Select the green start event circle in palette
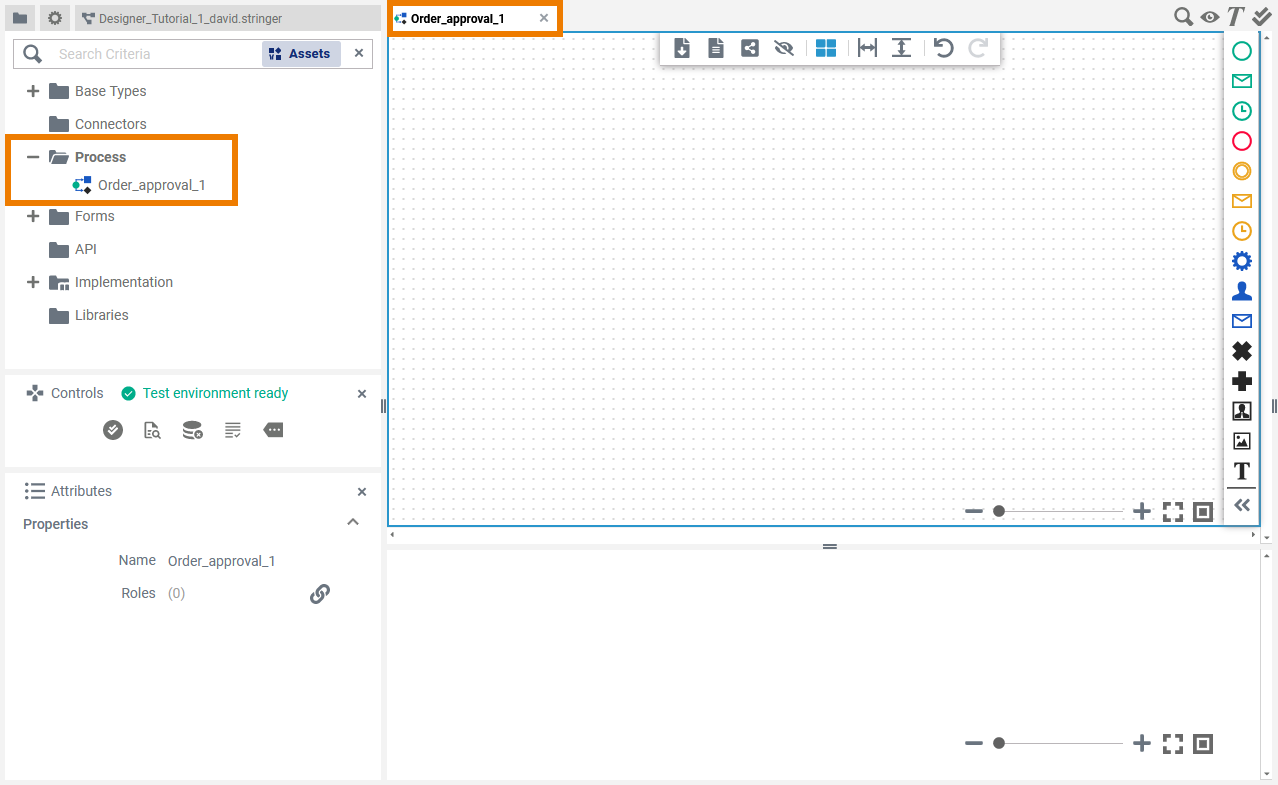Viewport: 1278px width, 785px height. click(x=1242, y=51)
